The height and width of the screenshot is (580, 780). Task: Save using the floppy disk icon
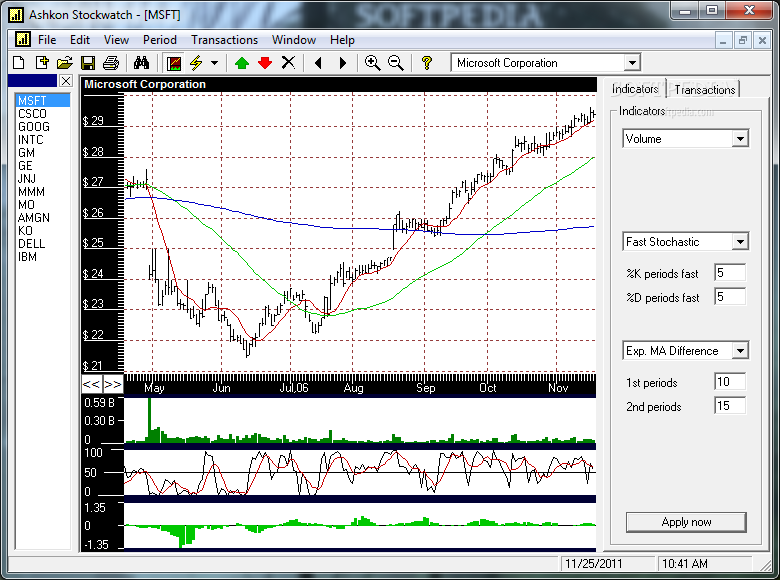click(x=88, y=63)
